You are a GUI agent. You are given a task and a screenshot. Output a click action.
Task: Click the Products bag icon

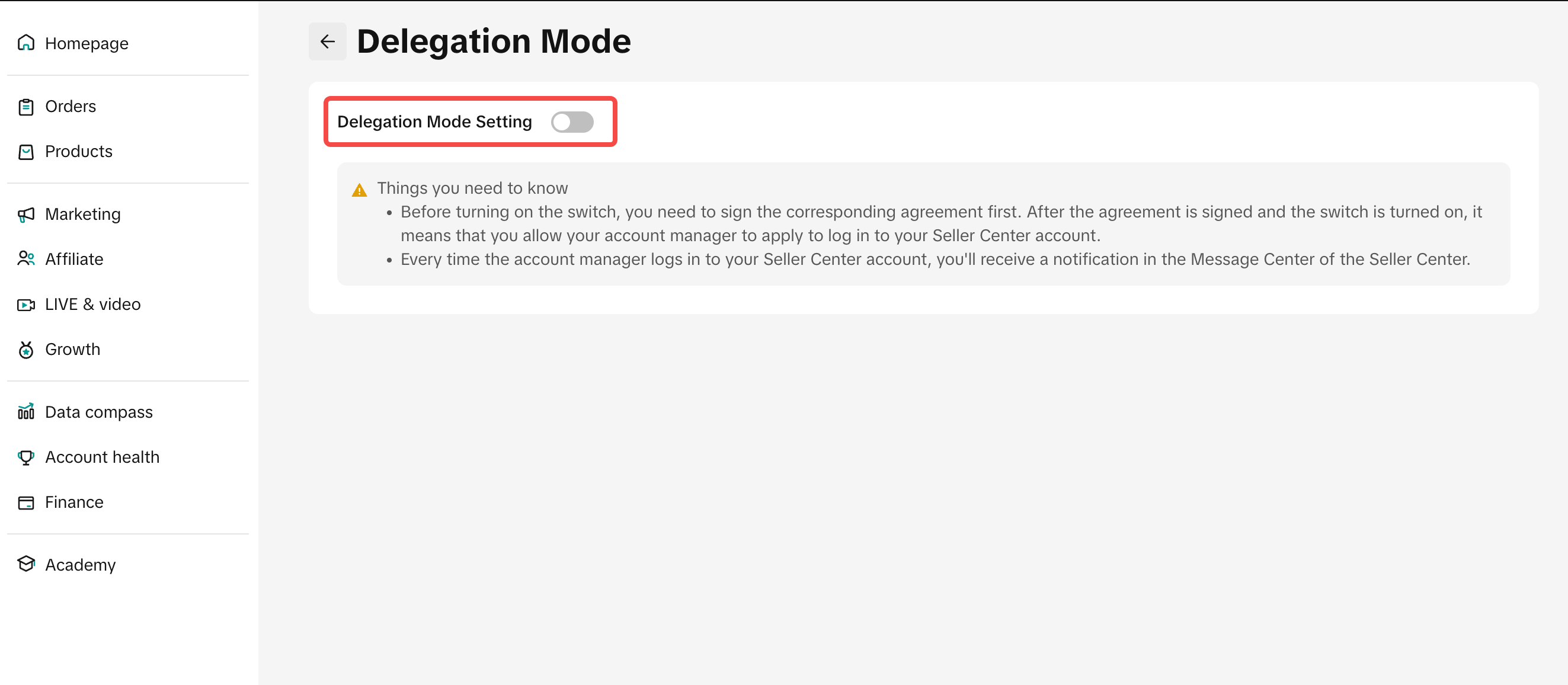coord(25,152)
